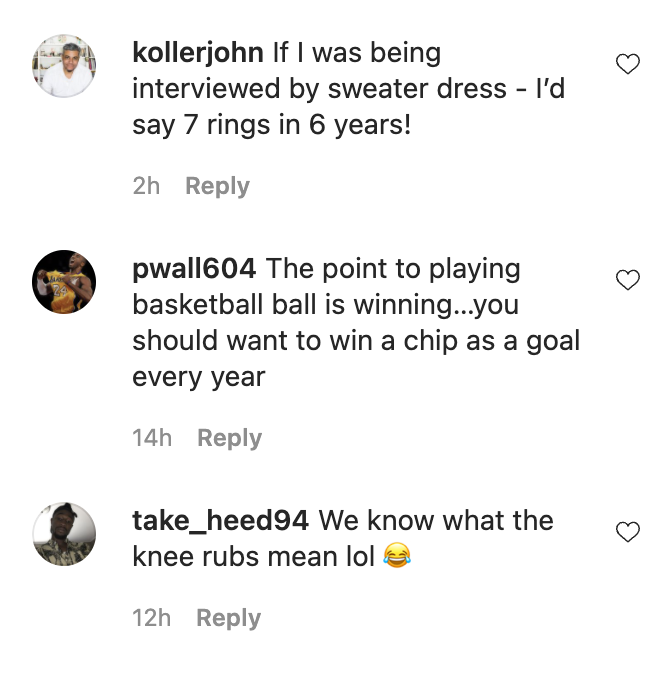Screen dimensions: 650x686
Task: Open the pwall604 username link
Action: [x=194, y=269]
